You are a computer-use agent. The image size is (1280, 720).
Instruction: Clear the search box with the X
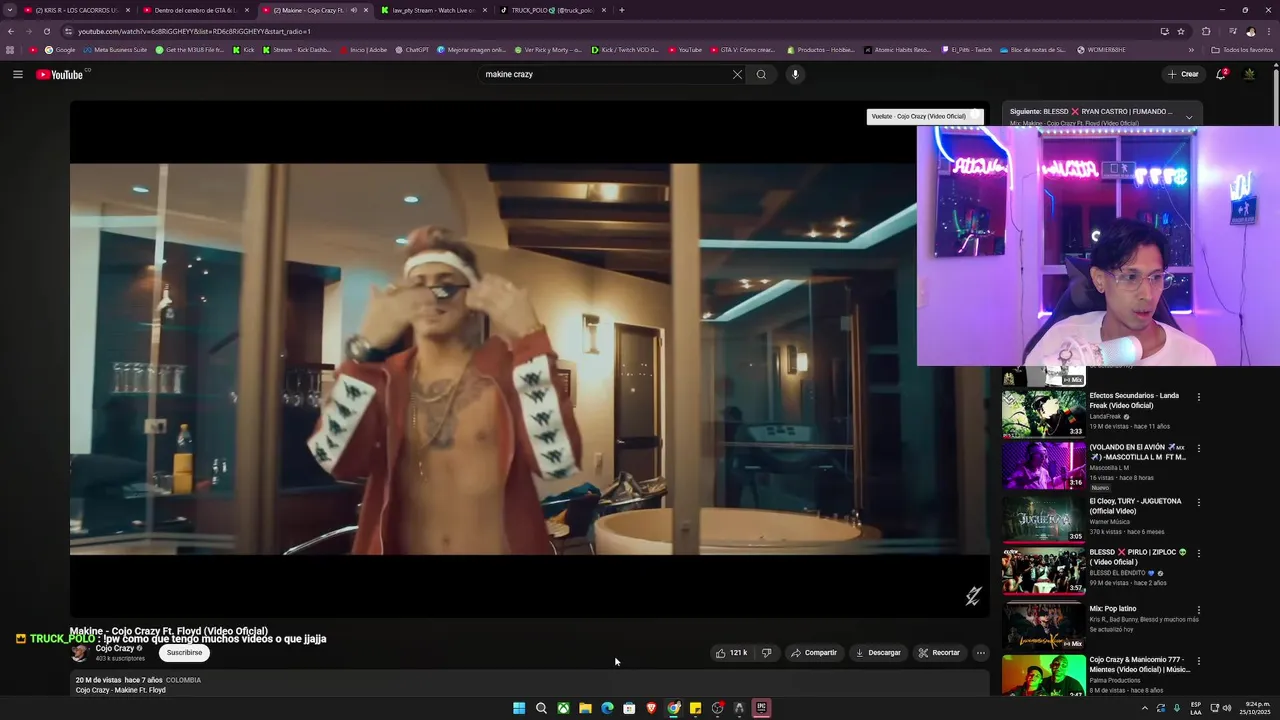(737, 74)
